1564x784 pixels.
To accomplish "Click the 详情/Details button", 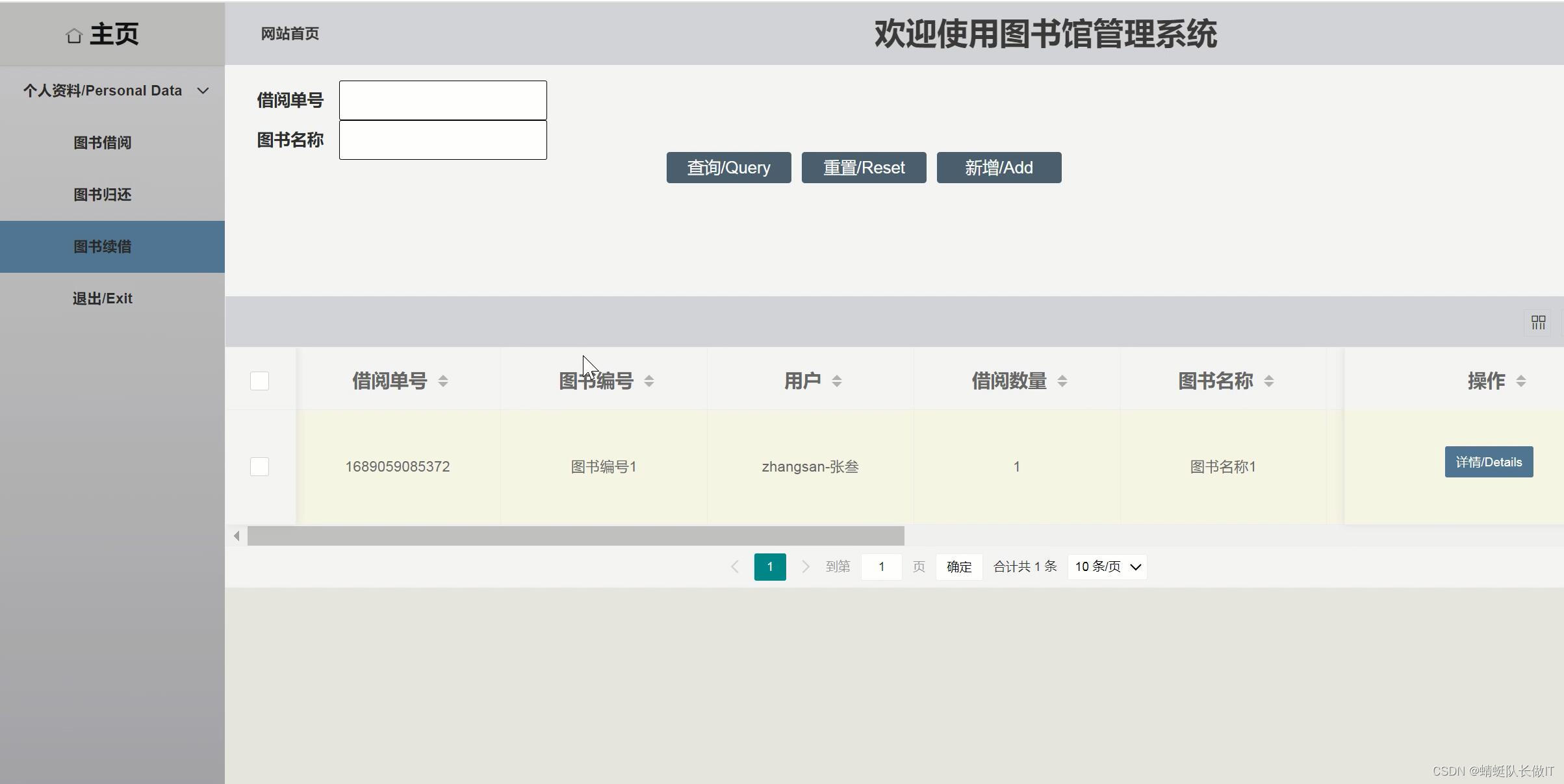I will (1488, 462).
